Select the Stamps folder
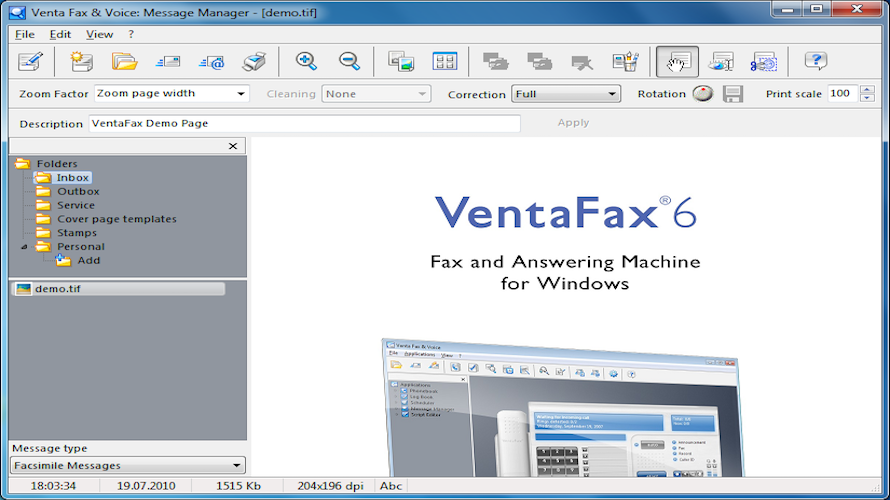The width and height of the screenshot is (890, 500). pos(77,233)
